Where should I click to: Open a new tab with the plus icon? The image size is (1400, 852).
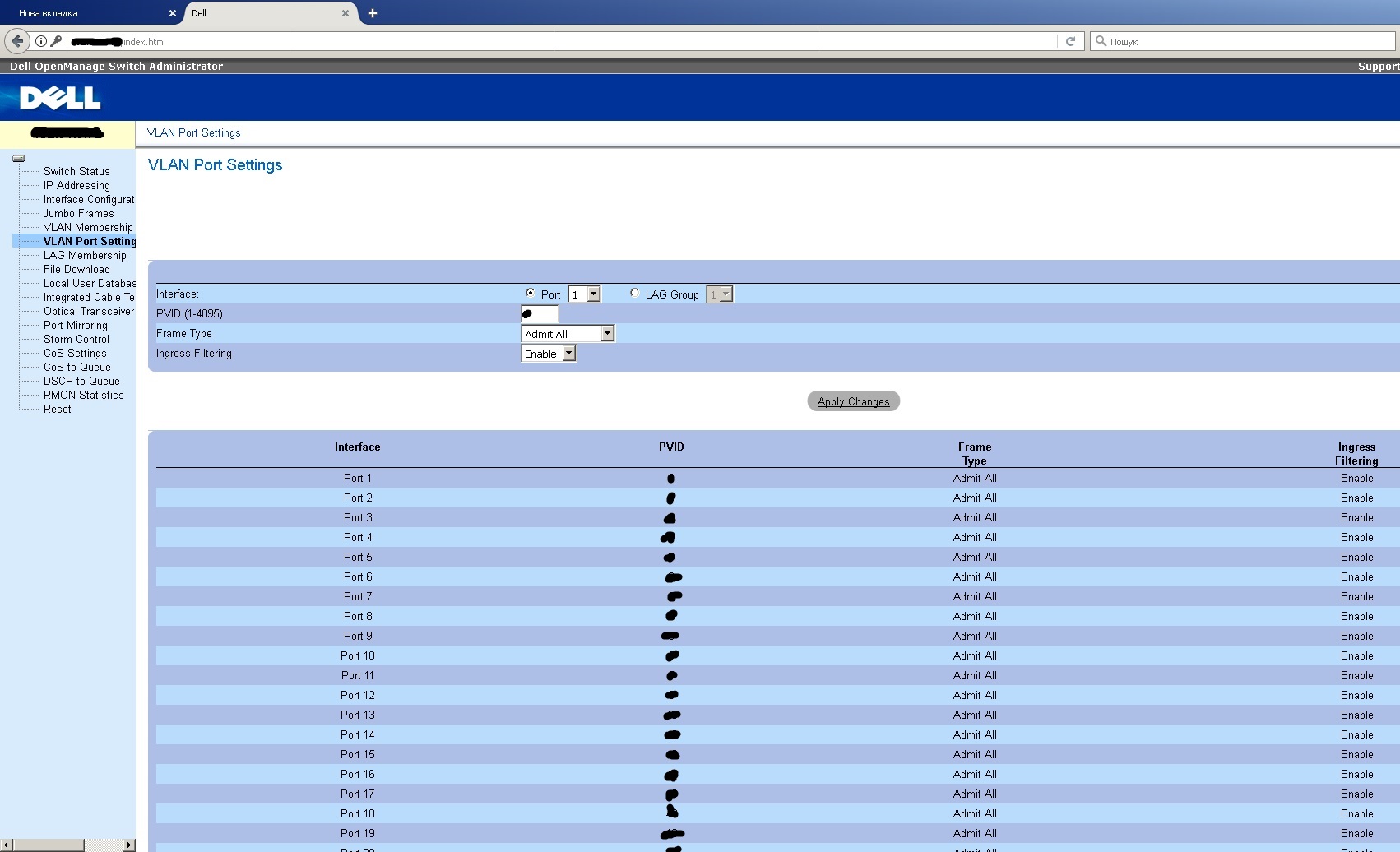373,13
